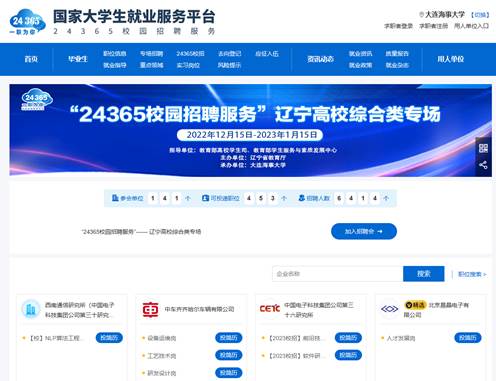Screen dimensions: 496x381
Task: Open the job seeker registration link
Action: (x=433, y=26)
